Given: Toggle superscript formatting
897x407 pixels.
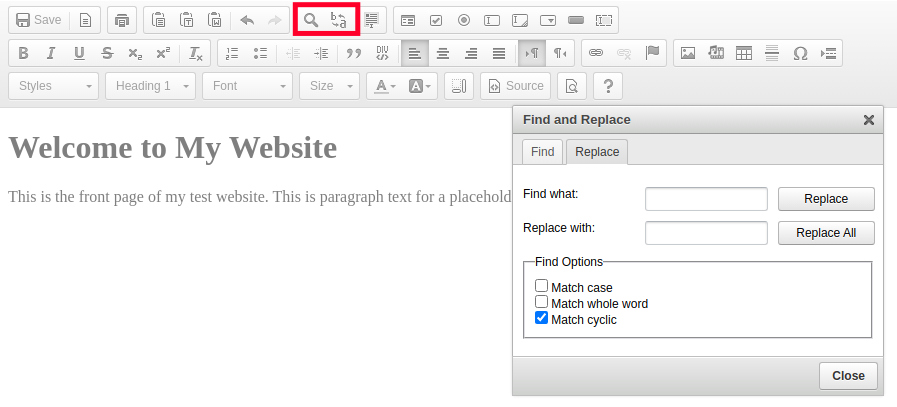Looking at the screenshot, I should point(163,53).
